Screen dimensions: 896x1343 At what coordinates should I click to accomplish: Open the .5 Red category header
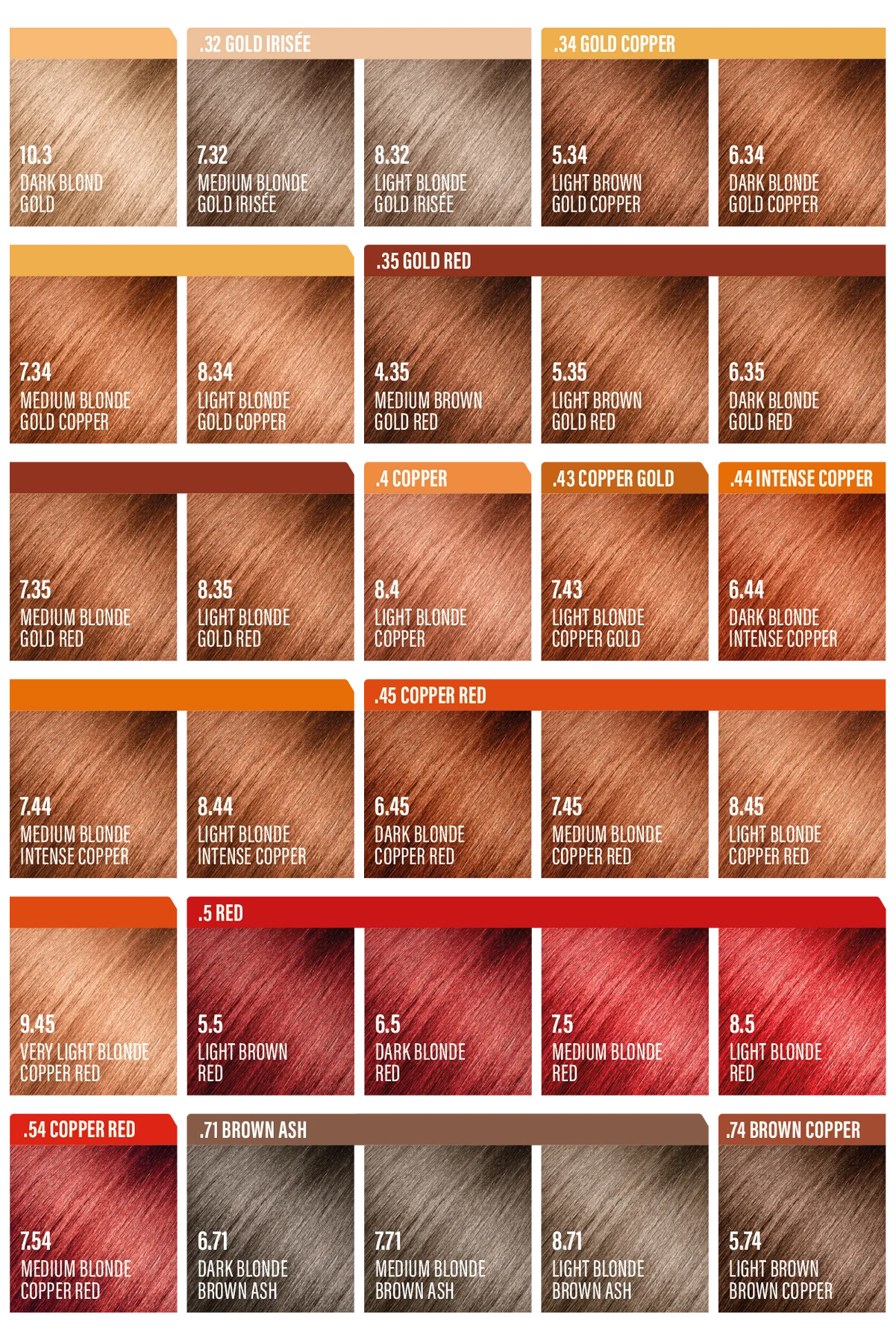click(x=536, y=912)
